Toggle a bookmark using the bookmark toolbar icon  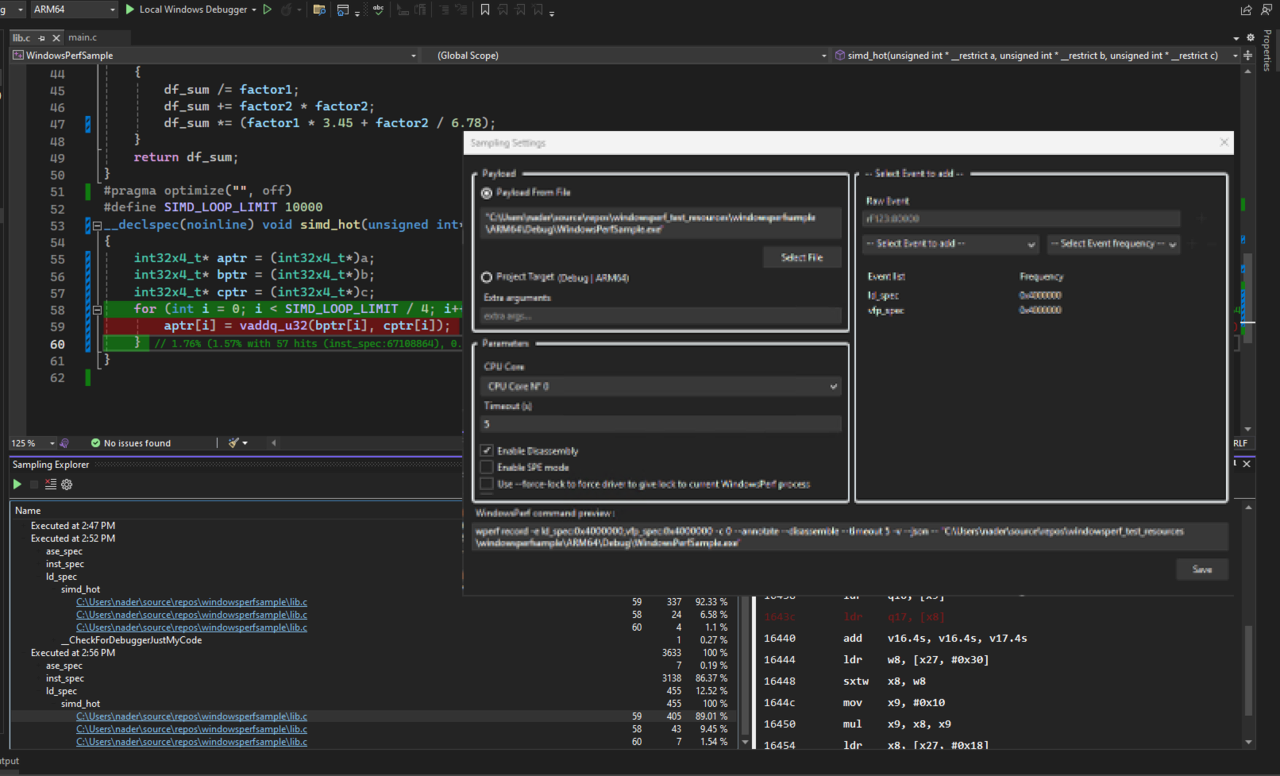tap(484, 10)
